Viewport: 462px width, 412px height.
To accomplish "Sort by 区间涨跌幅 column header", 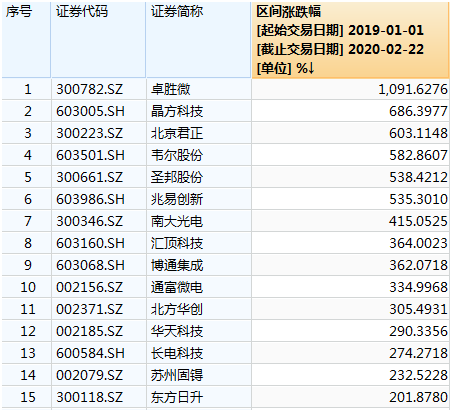I will [350, 40].
